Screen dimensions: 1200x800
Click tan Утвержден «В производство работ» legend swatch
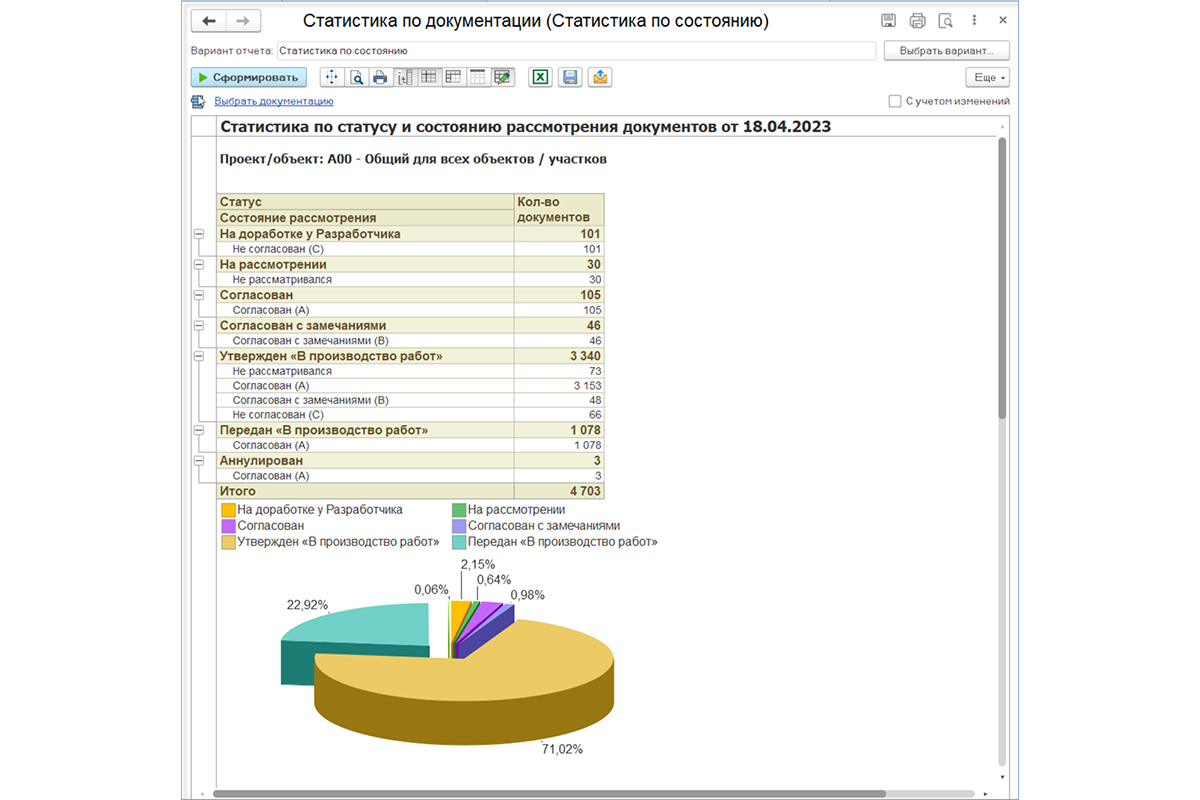[228, 541]
